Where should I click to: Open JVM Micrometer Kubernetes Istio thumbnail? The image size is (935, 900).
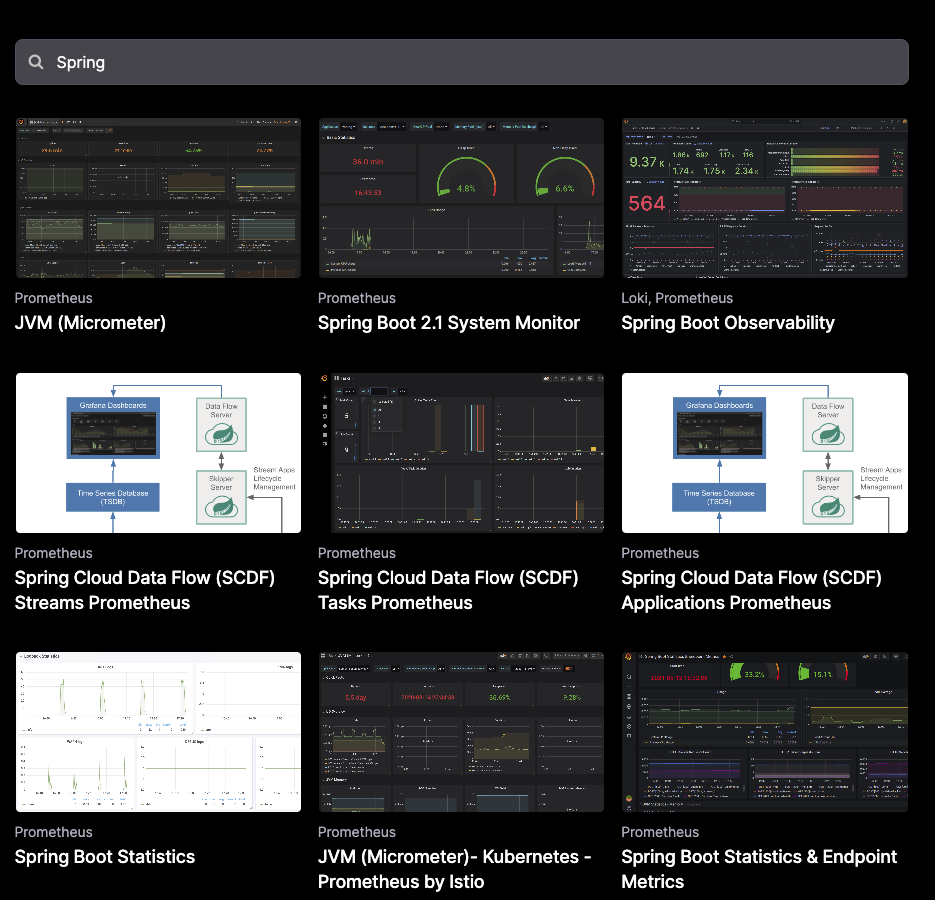[461, 732]
